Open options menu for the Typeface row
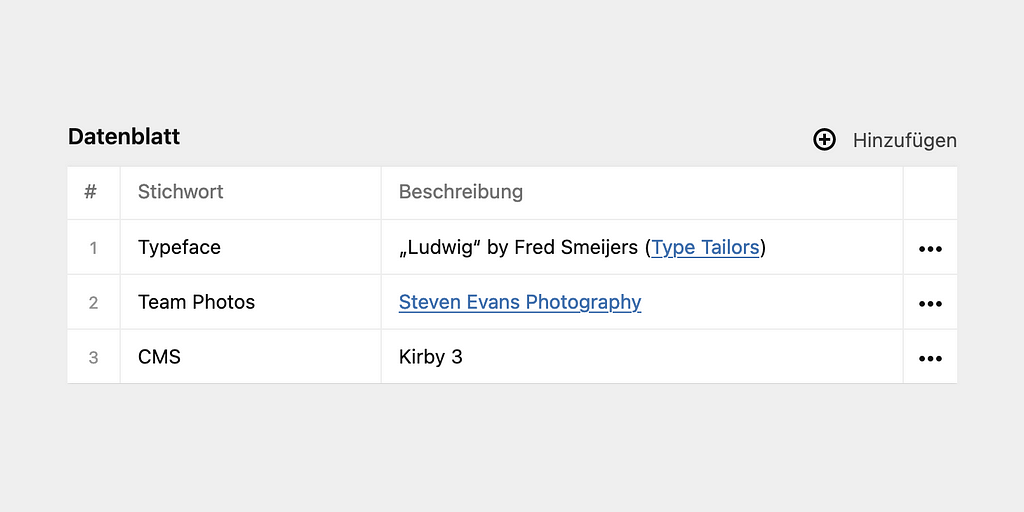Viewport: 1024px width, 512px height. (x=930, y=248)
